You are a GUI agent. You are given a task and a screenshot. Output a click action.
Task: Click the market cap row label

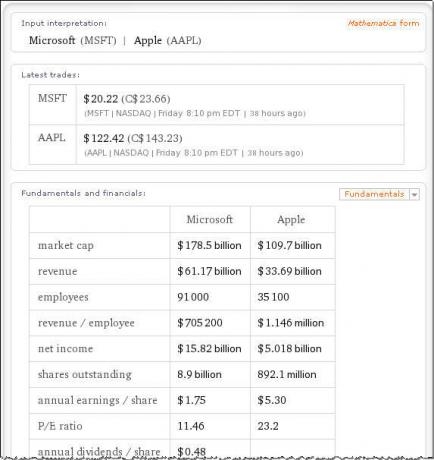pyautogui.click(x=66, y=246)
